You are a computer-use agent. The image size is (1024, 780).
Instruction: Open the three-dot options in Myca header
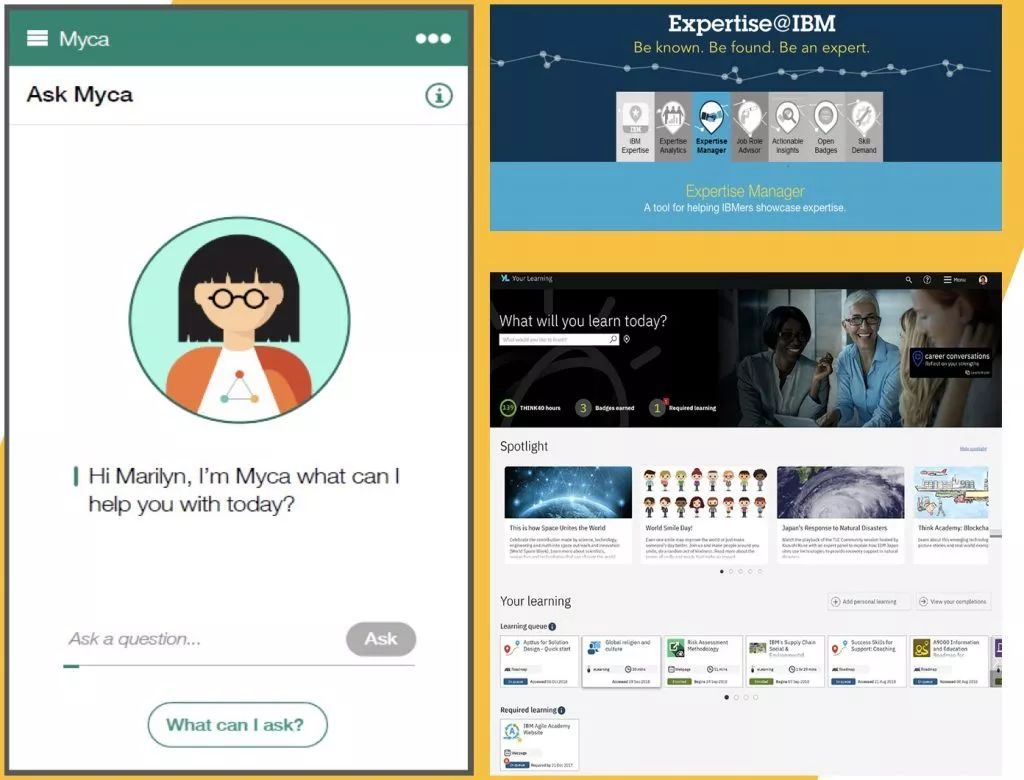tap(433, 39)
